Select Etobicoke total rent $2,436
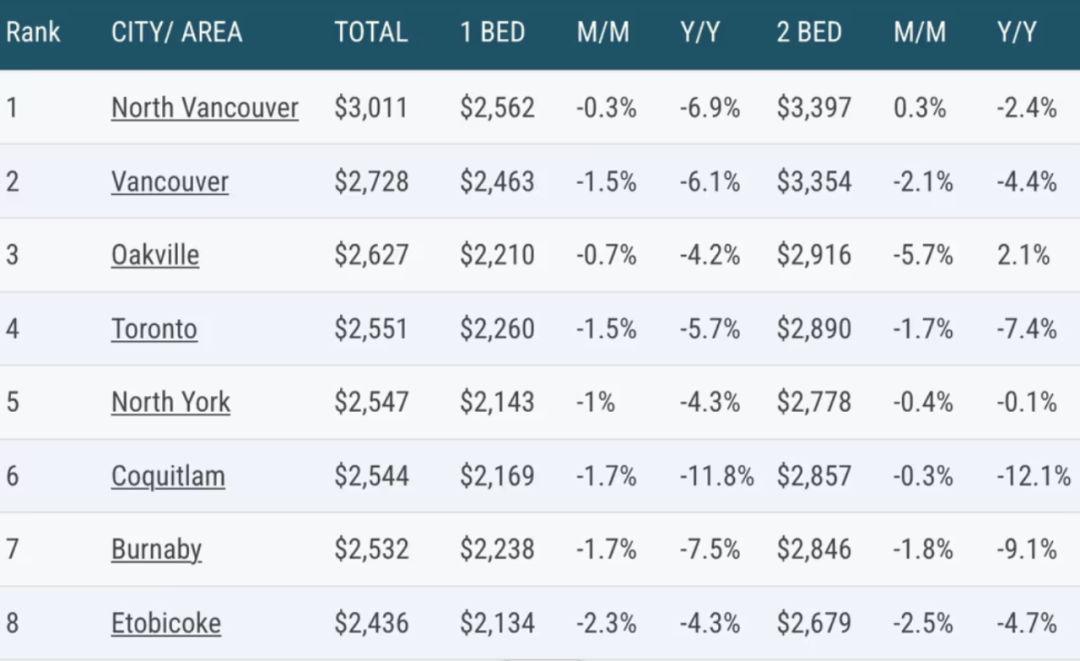Screen dimensions: 1080x661 coord(371,623)
